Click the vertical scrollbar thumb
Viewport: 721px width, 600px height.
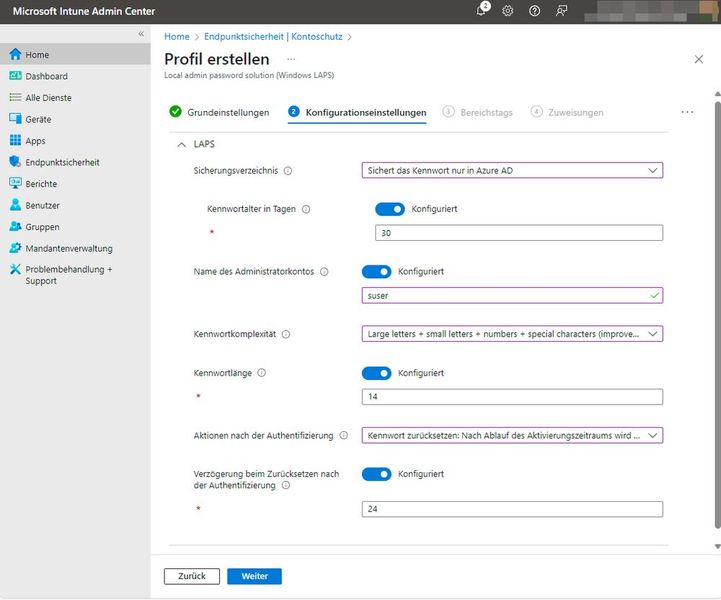718,315
